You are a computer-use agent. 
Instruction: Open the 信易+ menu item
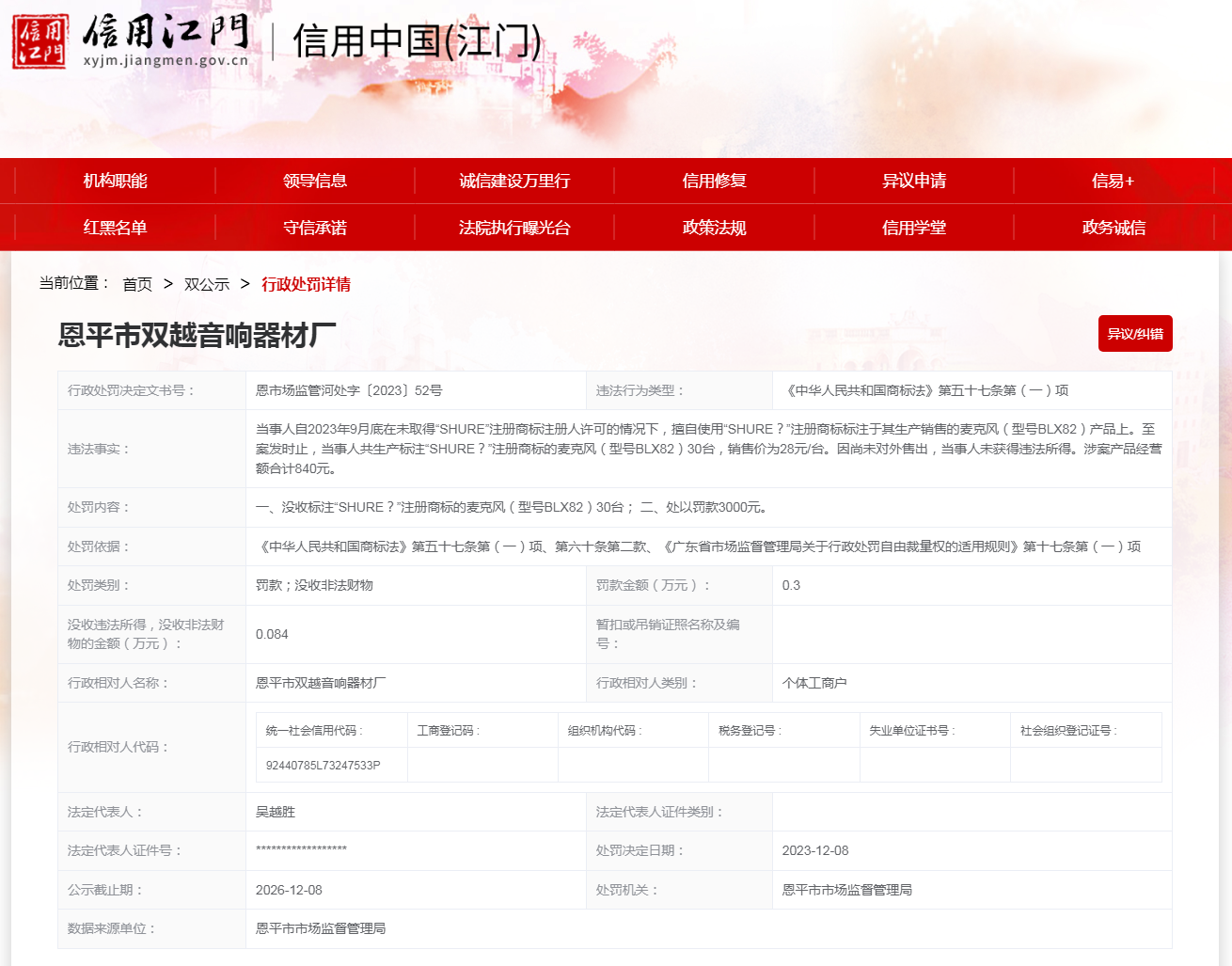coord(1113,181)
